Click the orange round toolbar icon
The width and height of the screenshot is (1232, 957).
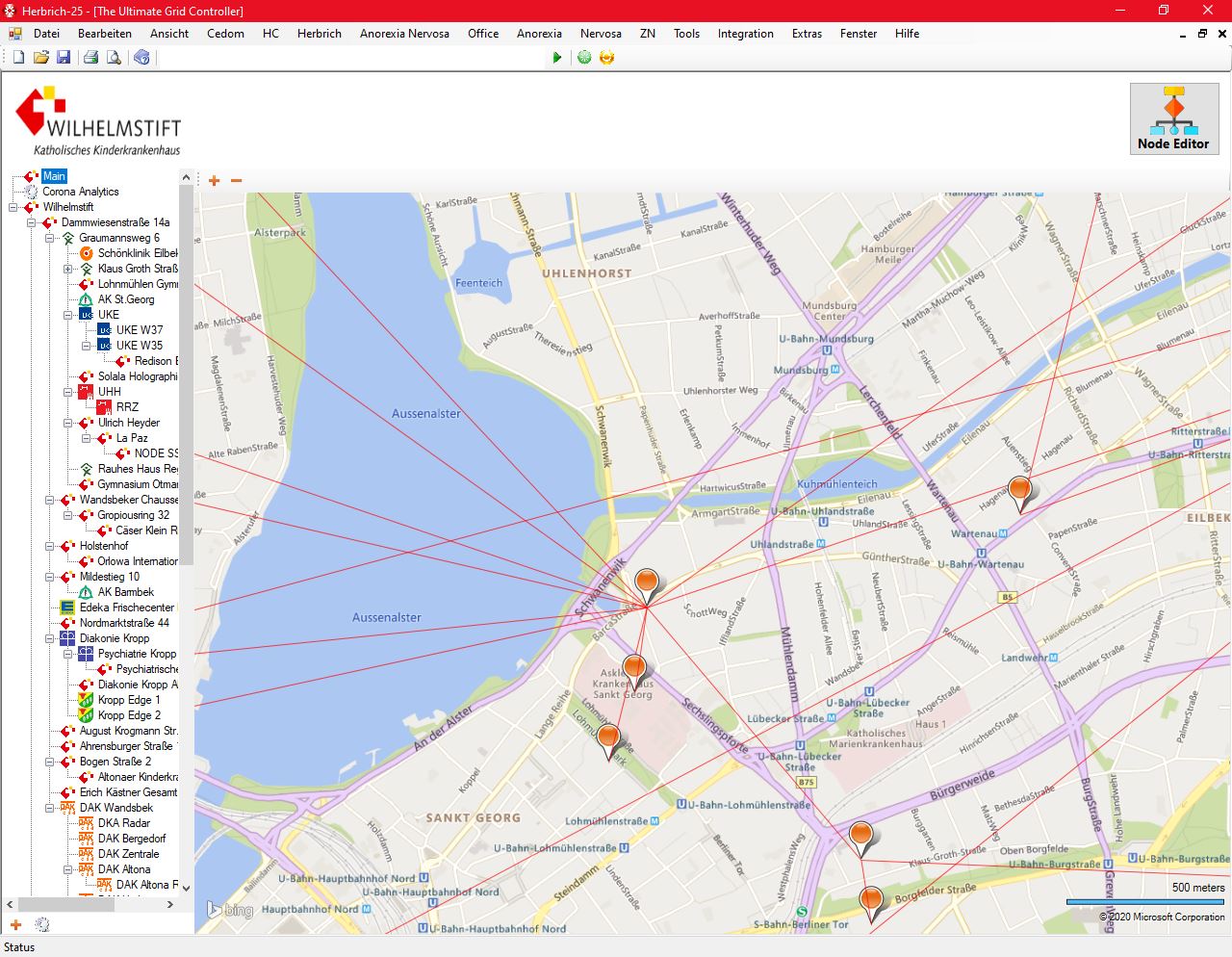tap(606, 58)
